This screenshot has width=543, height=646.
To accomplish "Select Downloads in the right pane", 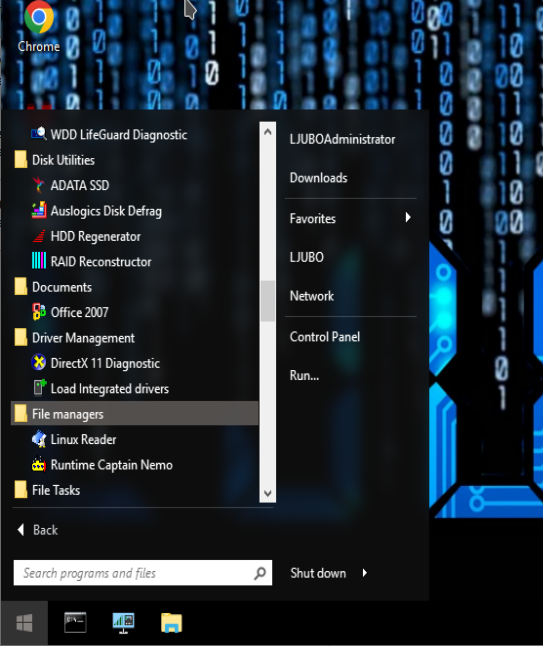I will [x=318, y=178].
